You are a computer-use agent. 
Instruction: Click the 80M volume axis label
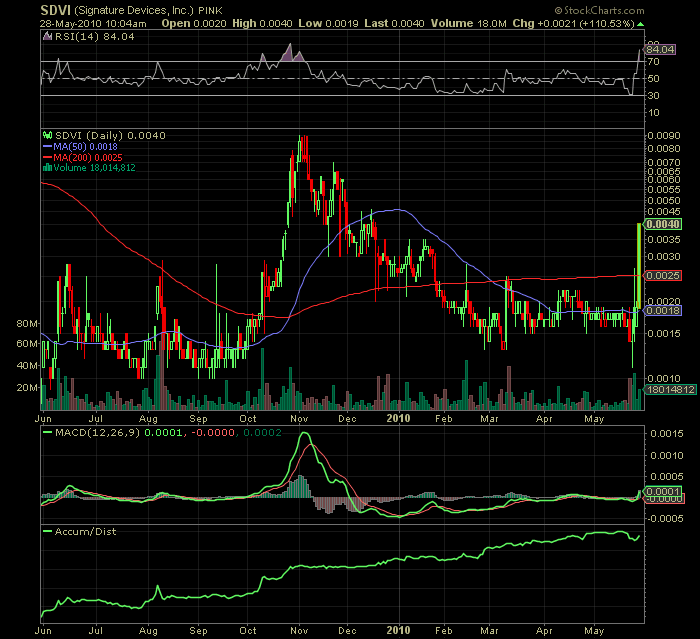(27, 323)
